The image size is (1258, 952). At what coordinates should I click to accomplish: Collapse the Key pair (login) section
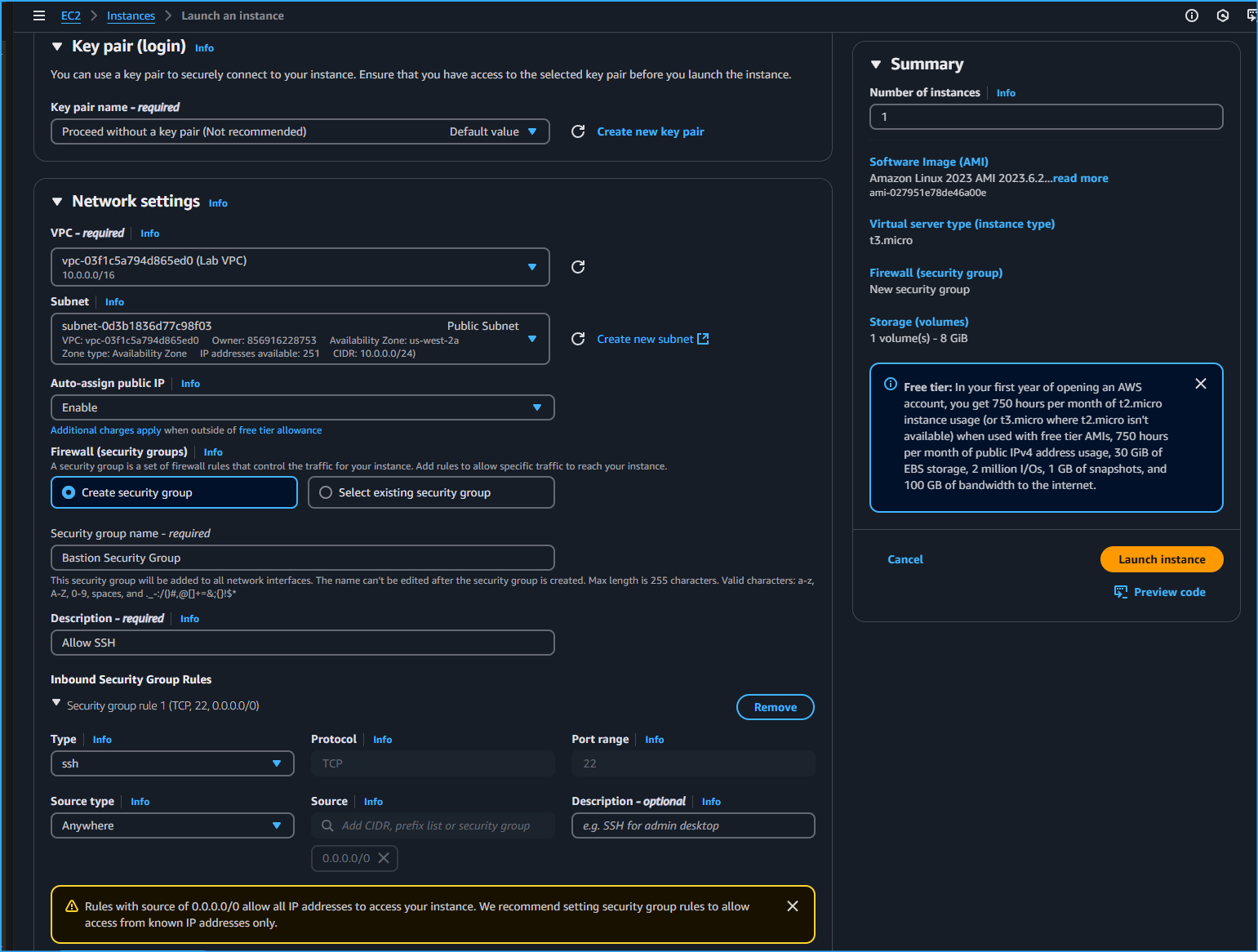pyautogui.click(x=56, y=46)
